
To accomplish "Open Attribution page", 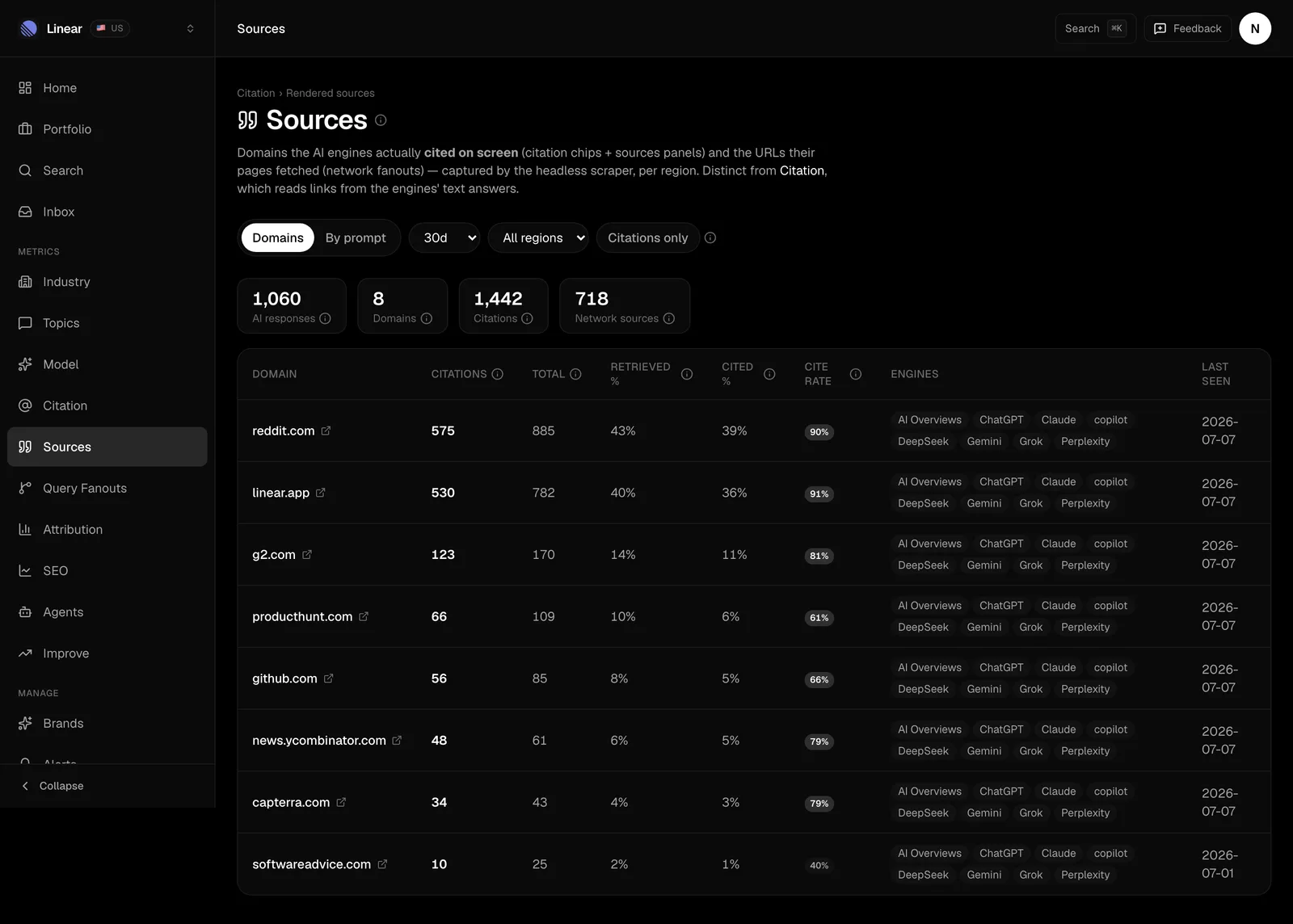I will (x=107, y=529).
